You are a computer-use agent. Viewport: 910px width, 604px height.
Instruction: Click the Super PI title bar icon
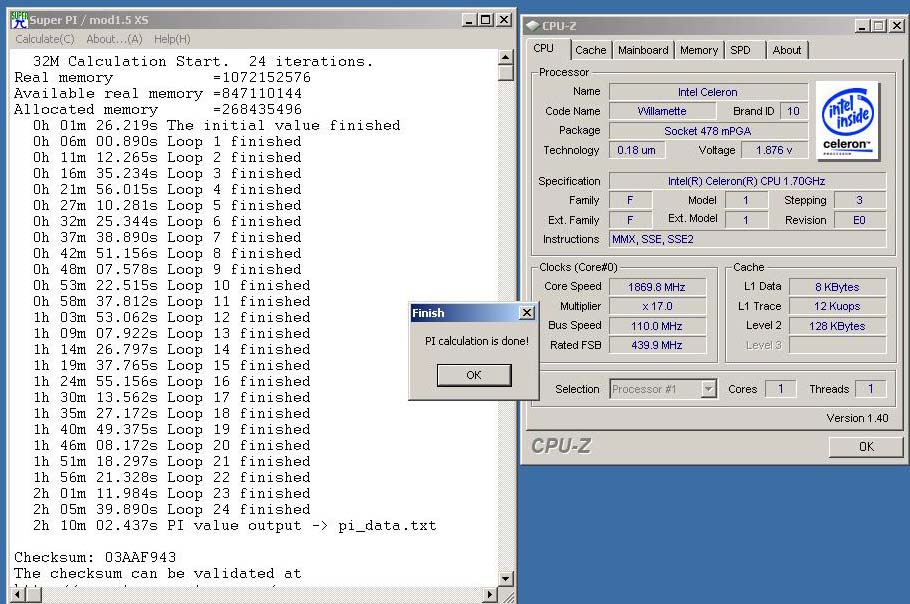(19, 20)
